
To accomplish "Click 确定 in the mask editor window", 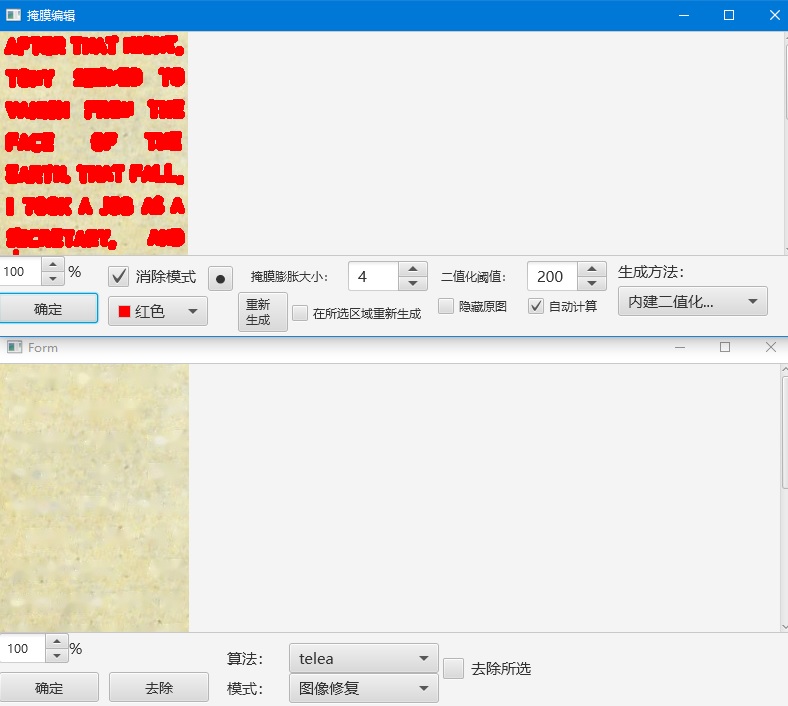I will tap(49, 309).
